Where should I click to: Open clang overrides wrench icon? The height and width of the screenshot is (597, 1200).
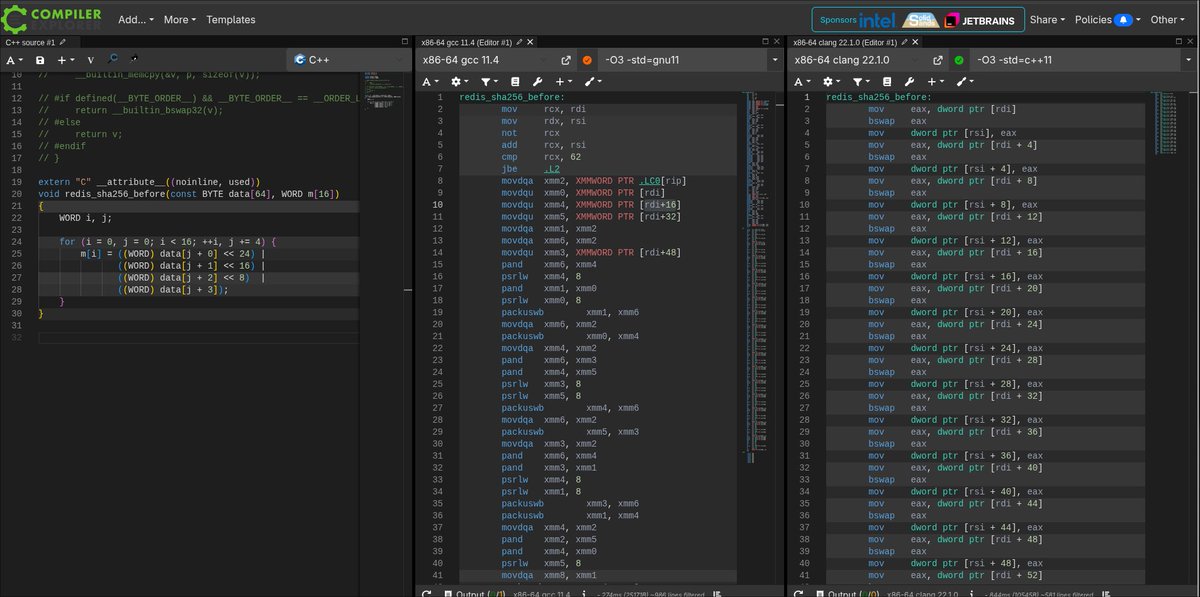point(909,81)
